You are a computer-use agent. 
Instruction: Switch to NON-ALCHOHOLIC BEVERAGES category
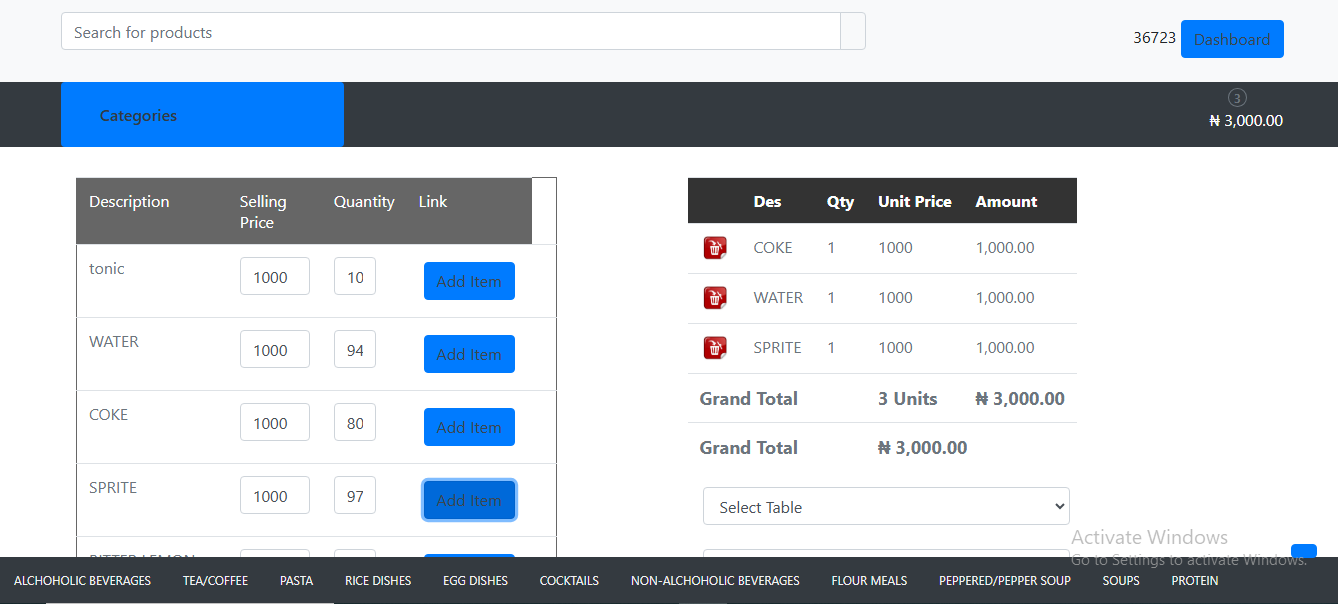point(715,581)
